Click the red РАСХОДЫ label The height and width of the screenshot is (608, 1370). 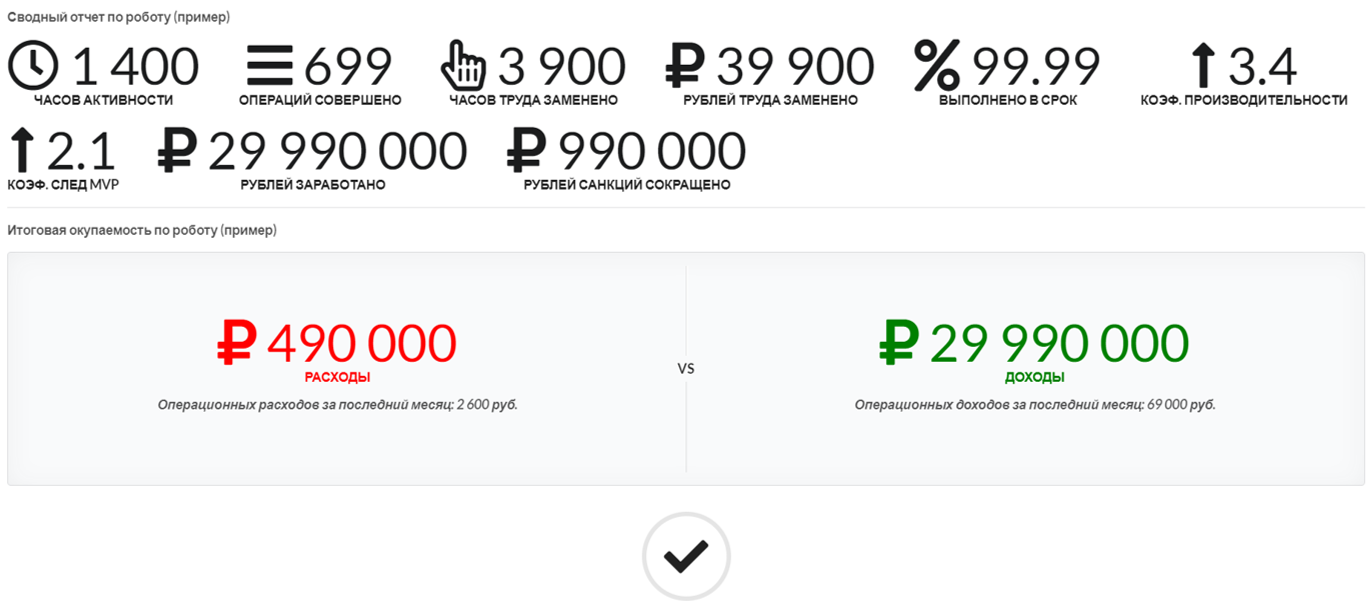(x=337, y=378)
